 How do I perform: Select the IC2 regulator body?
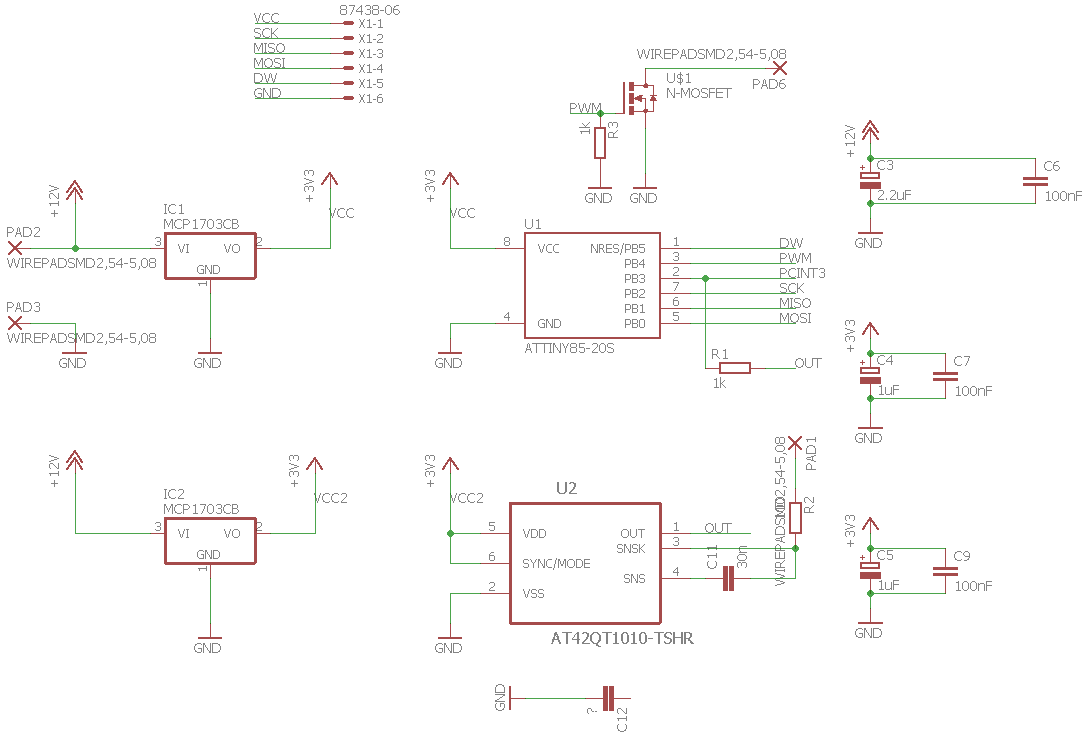coord(210,541)
